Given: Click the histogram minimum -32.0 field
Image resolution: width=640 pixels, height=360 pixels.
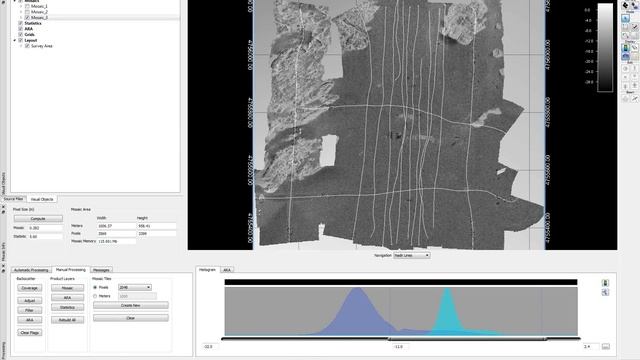Looking at the screenshot, I should click(210, 347).
